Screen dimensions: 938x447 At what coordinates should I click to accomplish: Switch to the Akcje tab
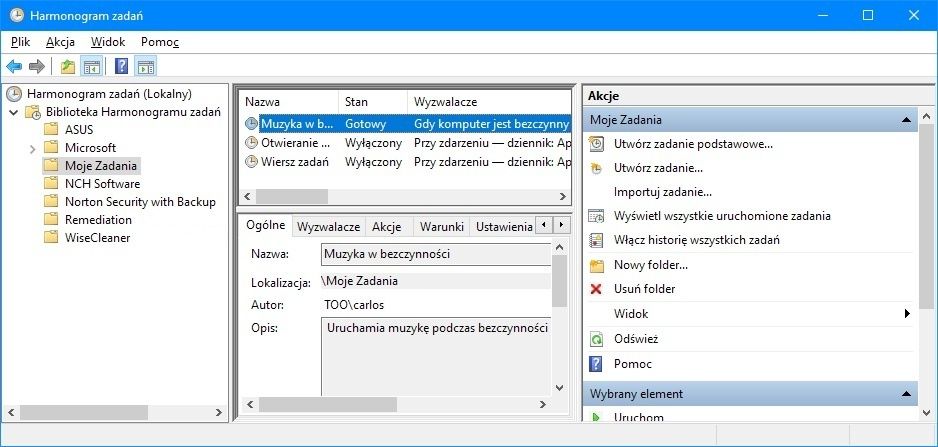386,227
